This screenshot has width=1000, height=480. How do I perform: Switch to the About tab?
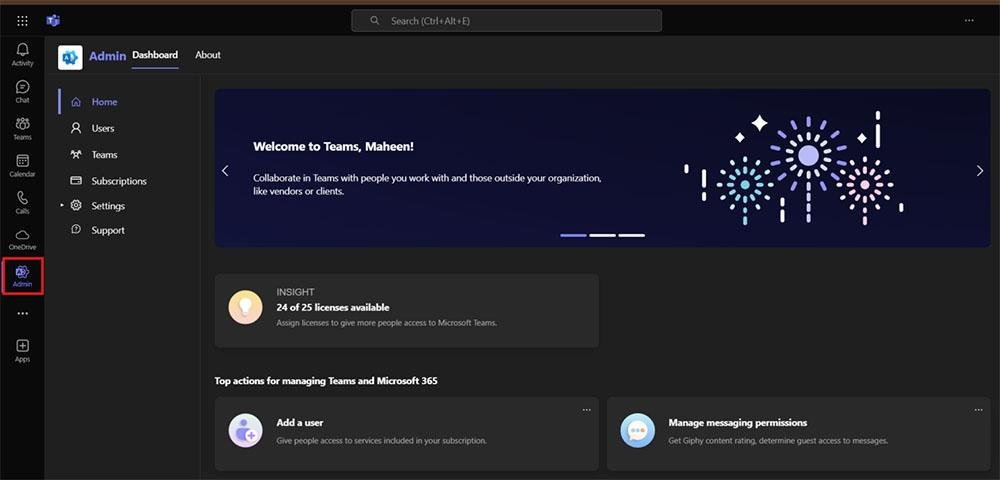[x=208, y=55]
